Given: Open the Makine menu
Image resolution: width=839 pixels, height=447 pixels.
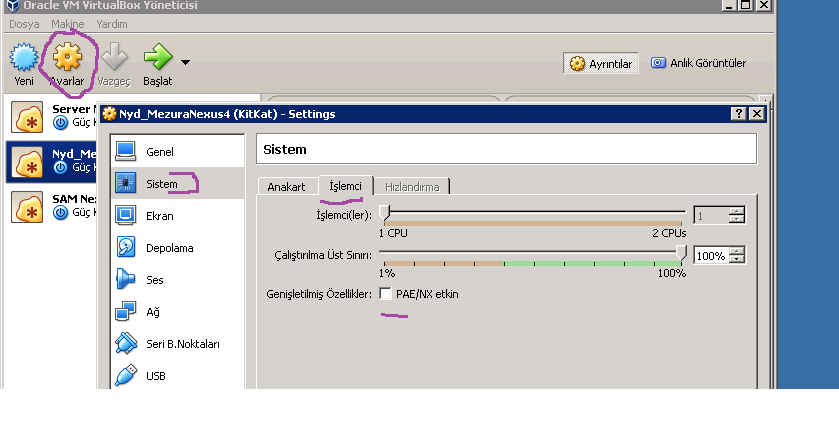Looking at the screenshot, I should click(x=67, y=24).
